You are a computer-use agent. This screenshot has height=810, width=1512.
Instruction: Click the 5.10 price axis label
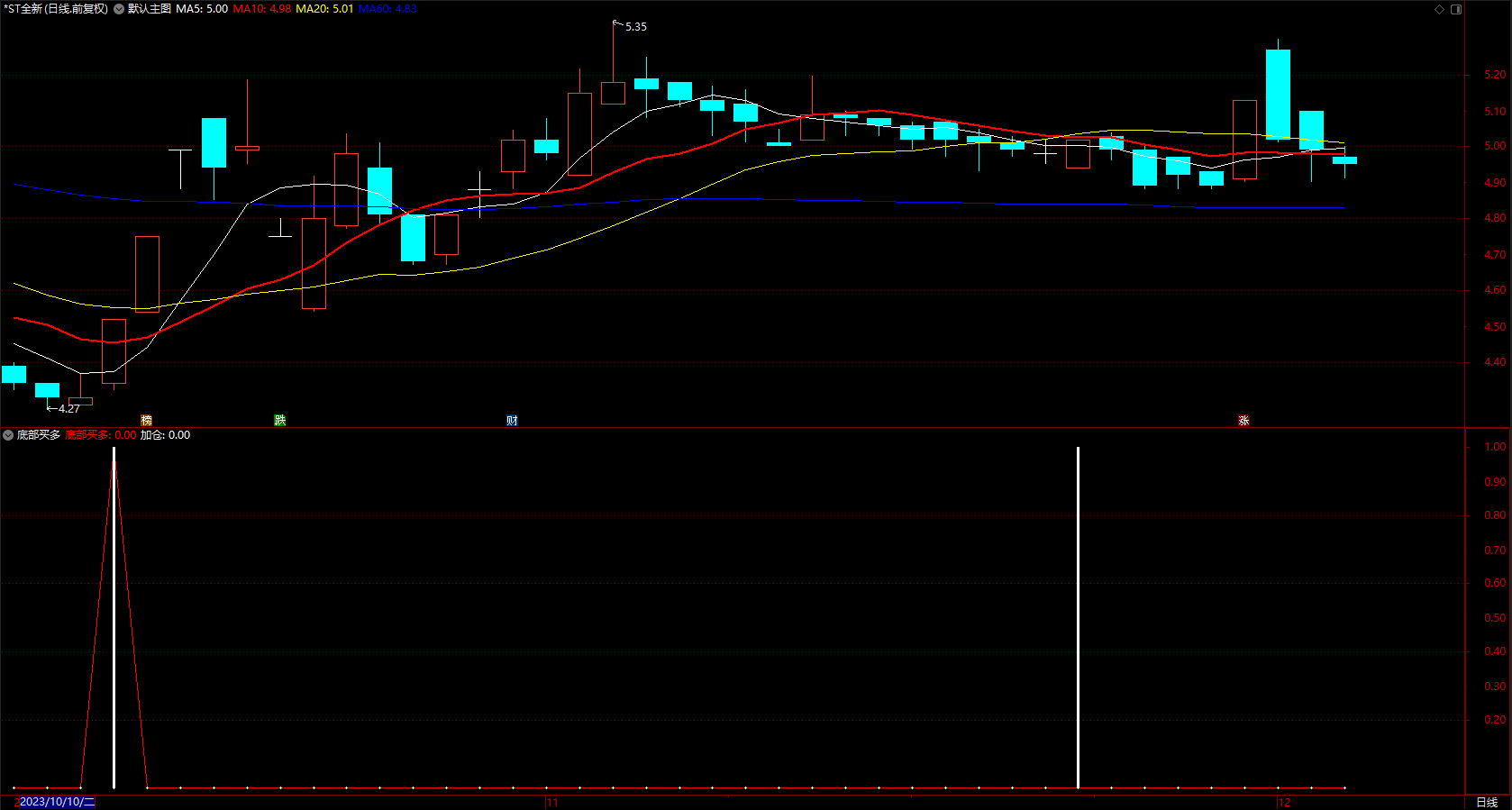(1495, 112)
